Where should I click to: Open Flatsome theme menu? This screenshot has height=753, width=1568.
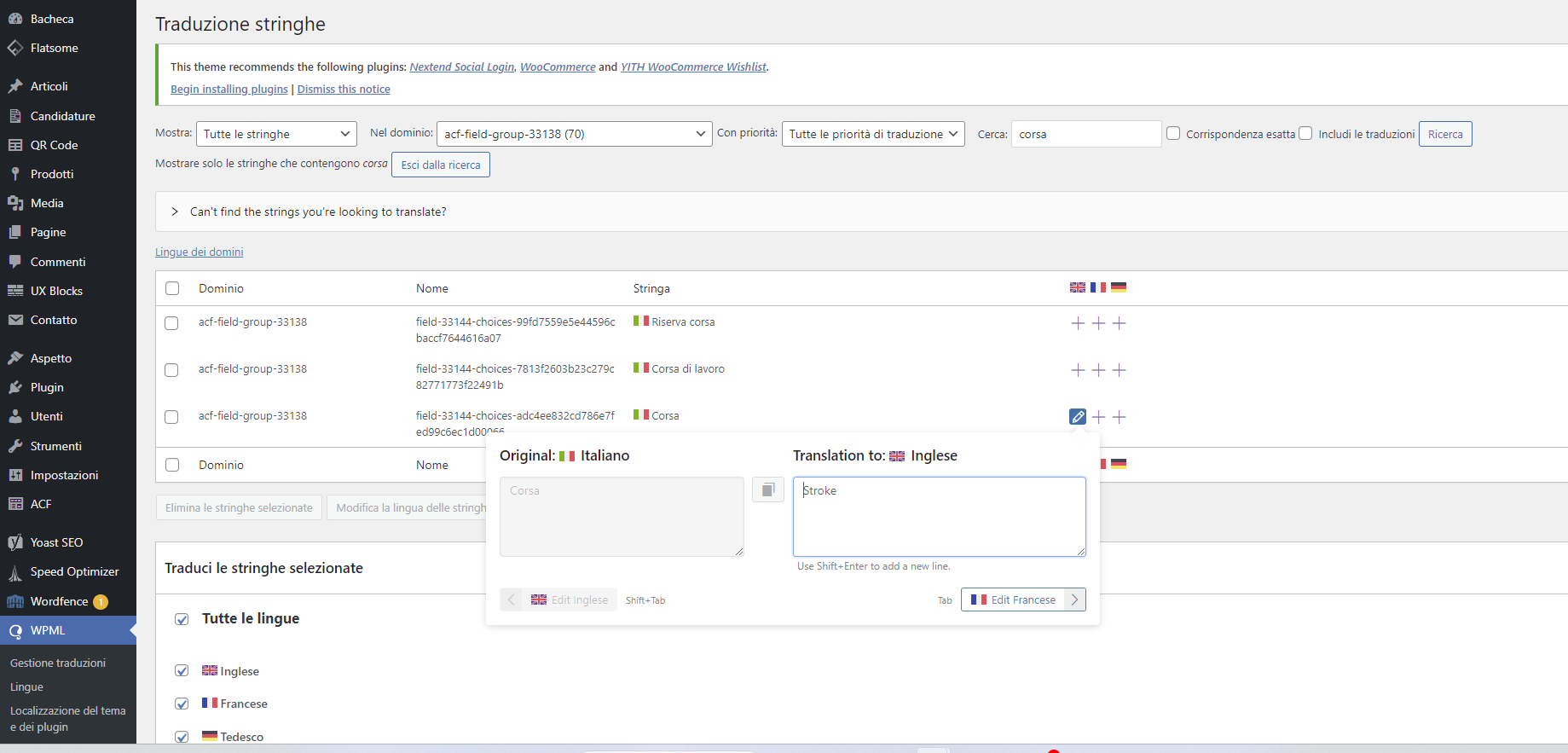click(x=54, y=48)
